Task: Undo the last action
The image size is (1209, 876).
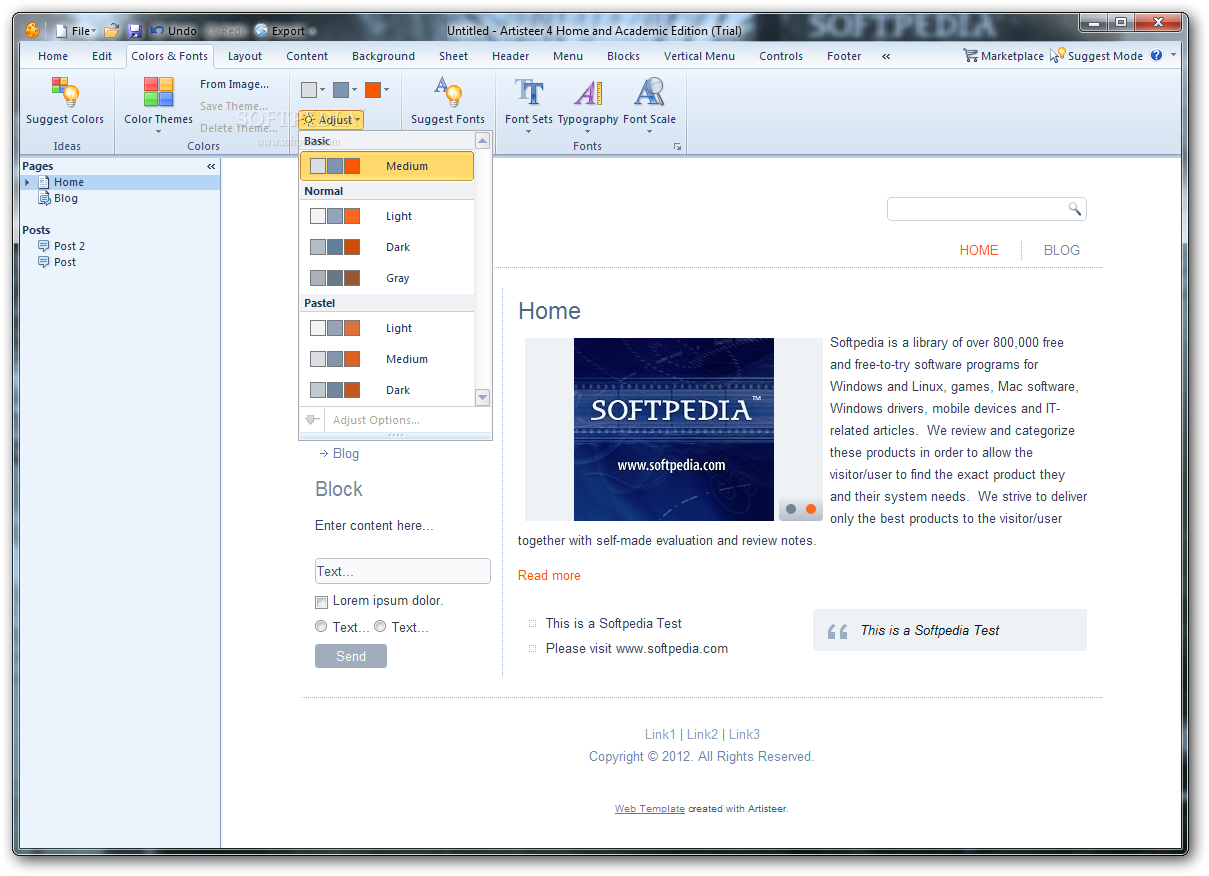Action: tap(173, 31)
